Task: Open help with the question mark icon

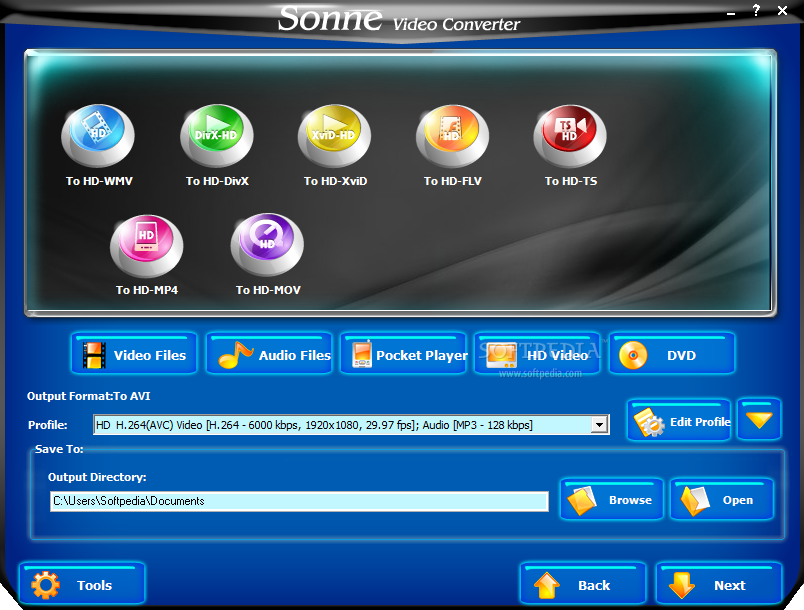Action: 756,10
